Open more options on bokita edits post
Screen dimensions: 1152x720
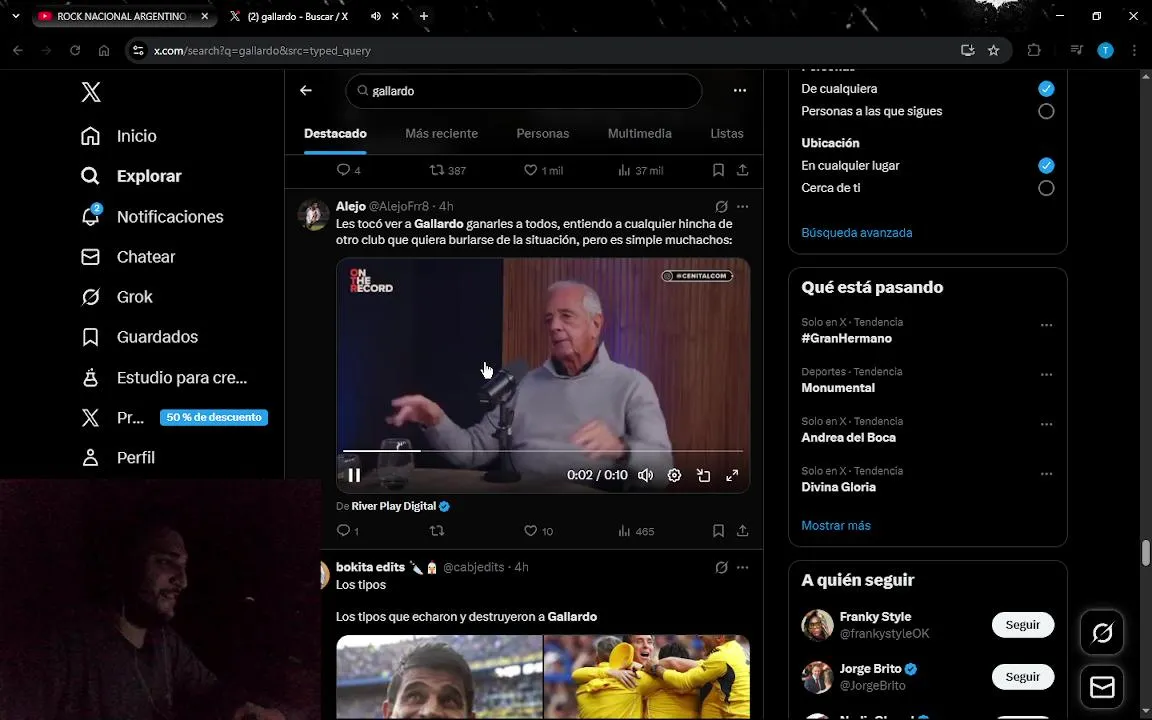tap(743, 567)
